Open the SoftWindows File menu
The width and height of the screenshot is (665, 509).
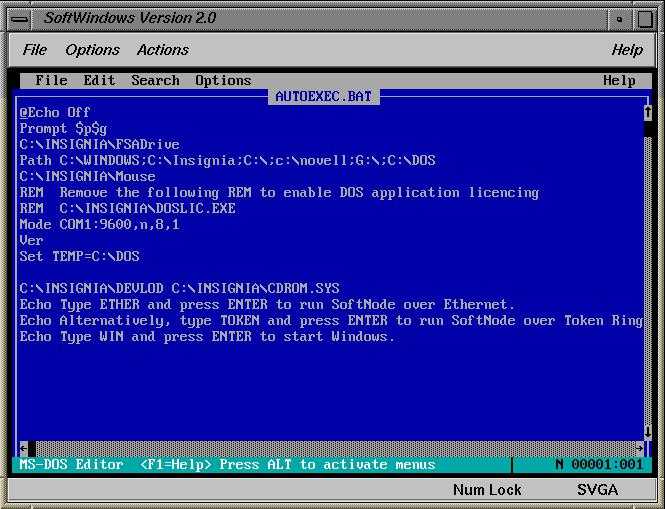[x=34, y=50]
